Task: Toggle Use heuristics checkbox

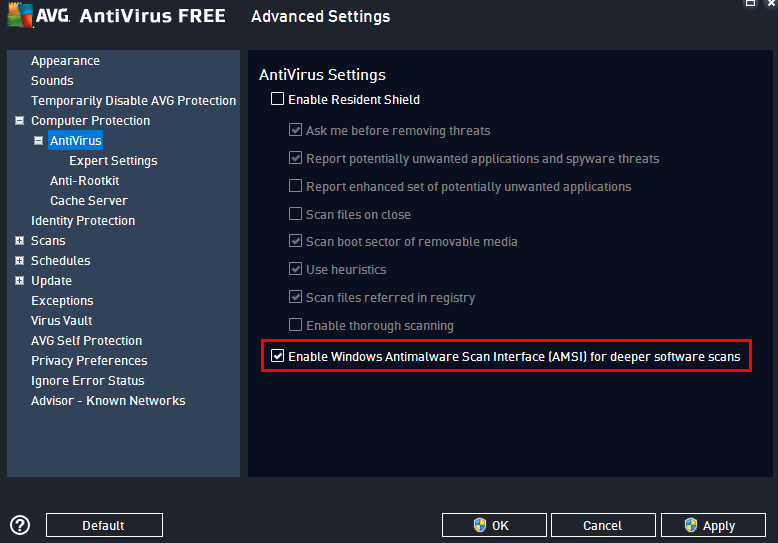Action: pos(295,269)
